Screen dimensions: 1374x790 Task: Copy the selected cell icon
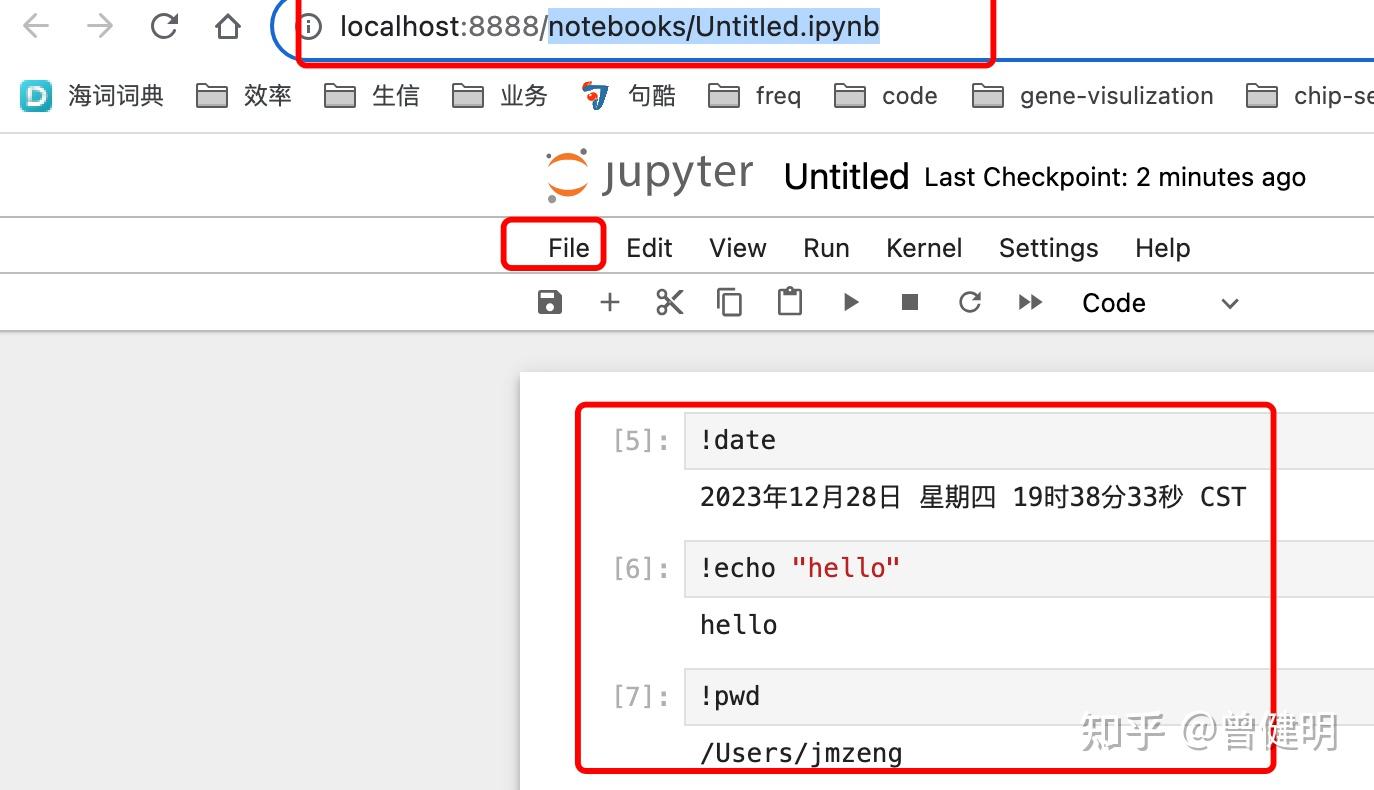(x=730, y=302)
